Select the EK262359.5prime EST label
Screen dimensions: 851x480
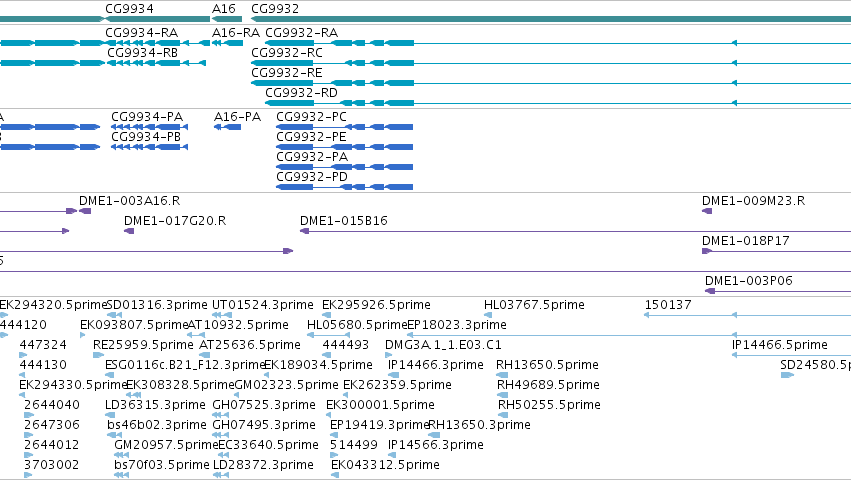tap(397, 386)
